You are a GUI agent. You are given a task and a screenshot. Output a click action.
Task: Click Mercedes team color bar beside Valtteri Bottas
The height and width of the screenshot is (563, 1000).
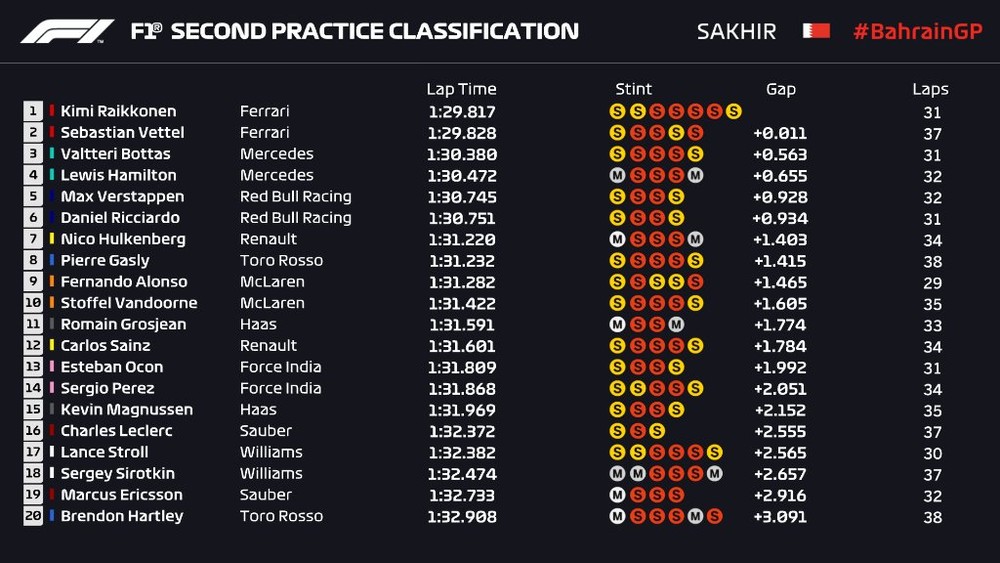coord(52,154)
